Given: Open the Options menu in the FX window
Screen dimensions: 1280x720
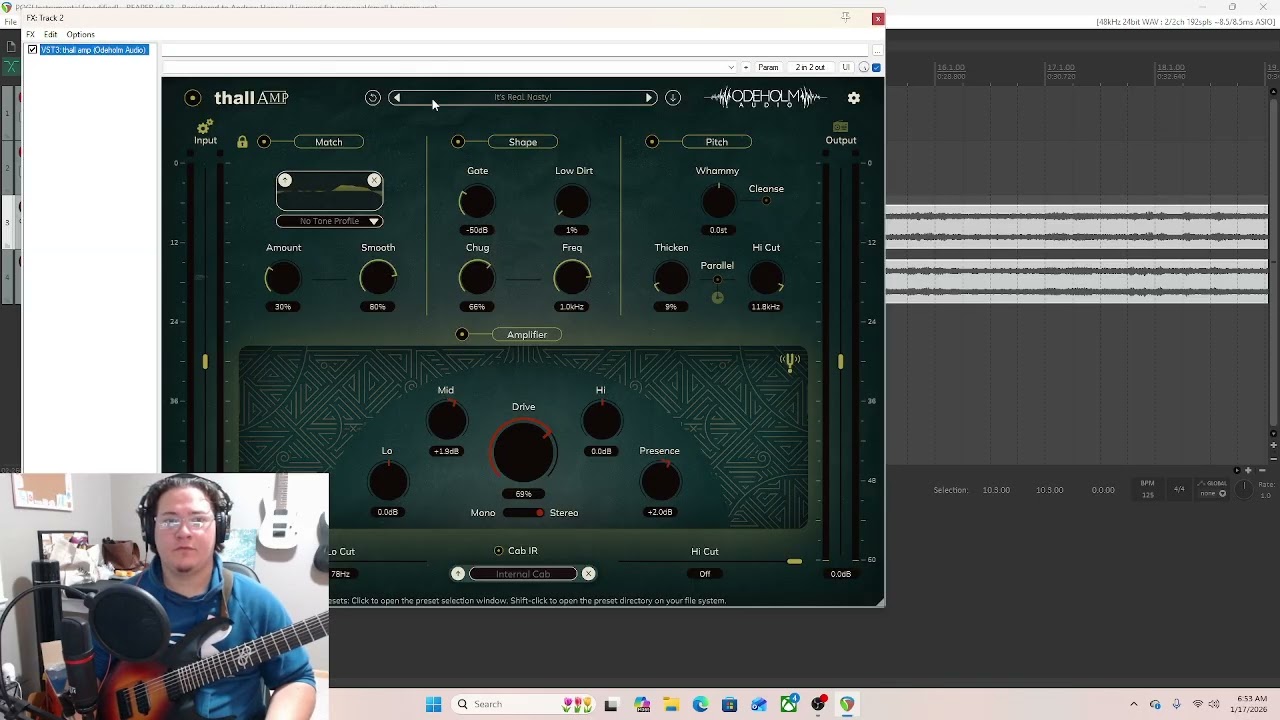Looking at the screenshot, I should pos(80,34).
